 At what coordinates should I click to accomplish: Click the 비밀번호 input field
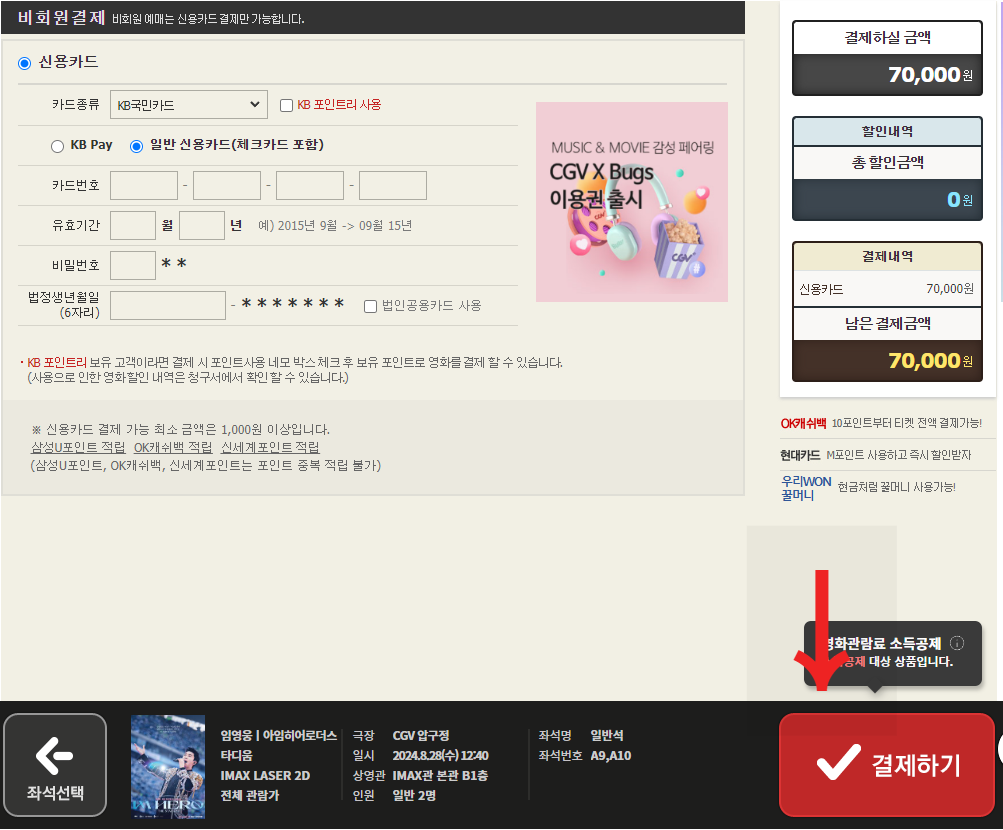pyautogui.click(x=133, y=265)
